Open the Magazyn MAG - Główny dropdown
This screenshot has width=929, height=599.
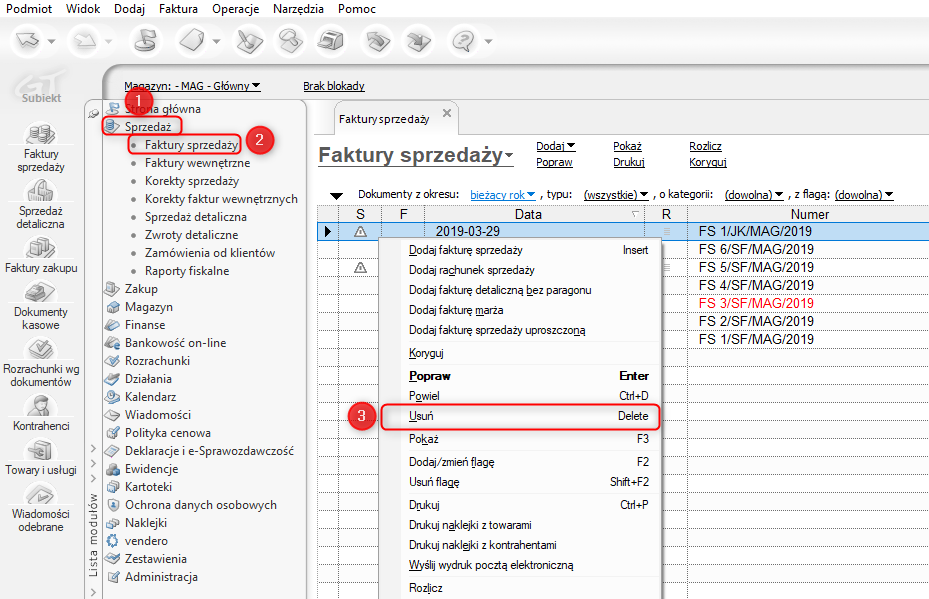click(x=192, y=86)
